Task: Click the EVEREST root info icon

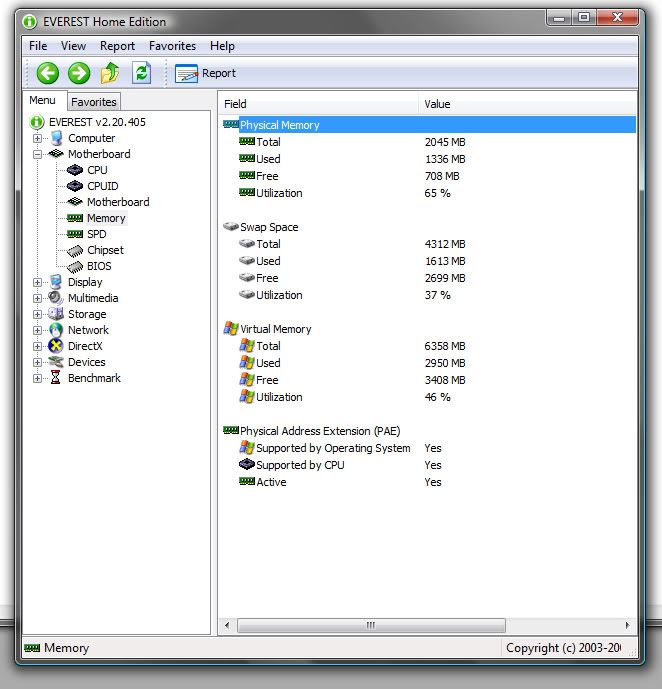Action: click(37, 122)
